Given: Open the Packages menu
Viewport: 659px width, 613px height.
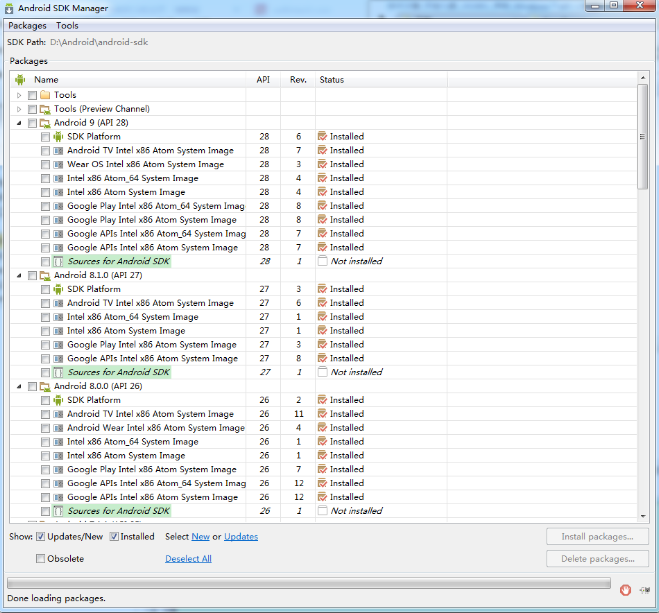Looking at the screenshot, I should [27, 26].
